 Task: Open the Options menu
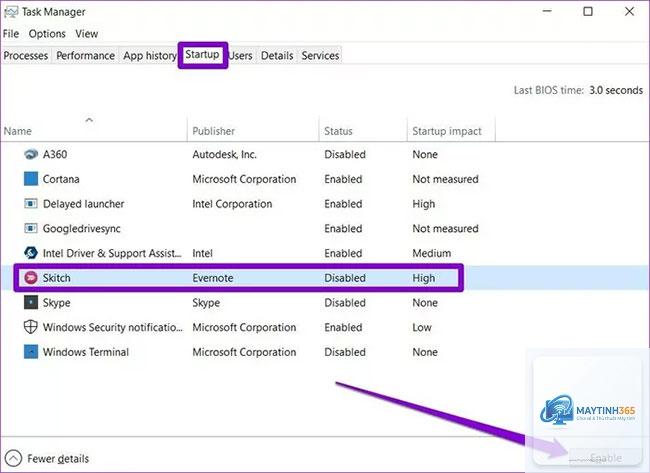point(47,34)
